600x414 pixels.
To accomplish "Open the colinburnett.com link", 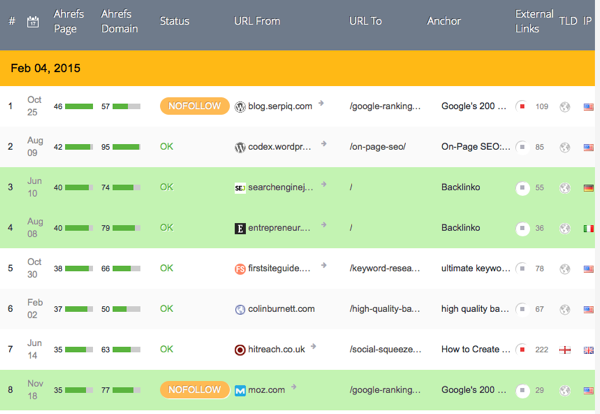I will [284, 310].
